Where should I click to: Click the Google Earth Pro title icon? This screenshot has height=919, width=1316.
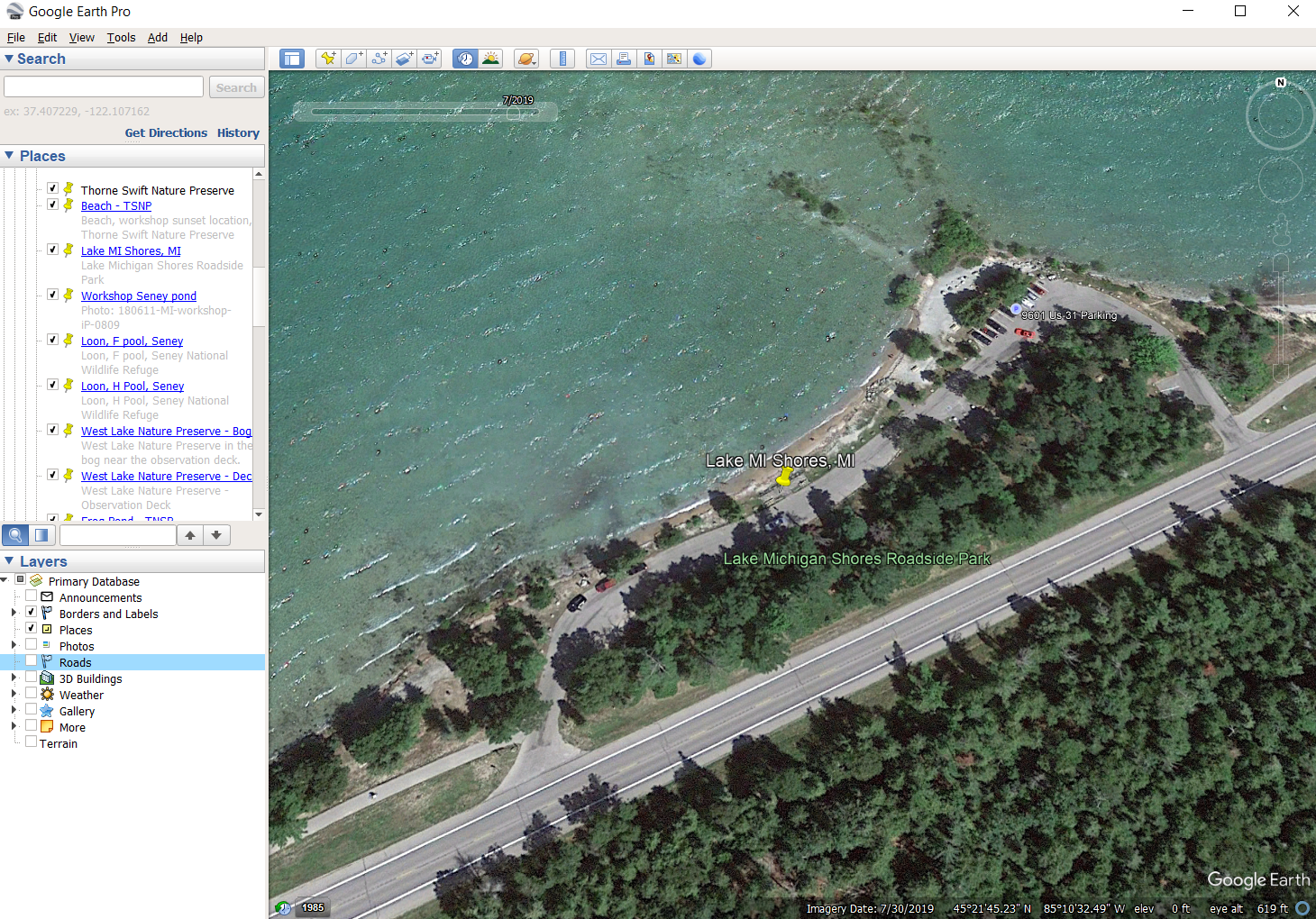(14, 11)
